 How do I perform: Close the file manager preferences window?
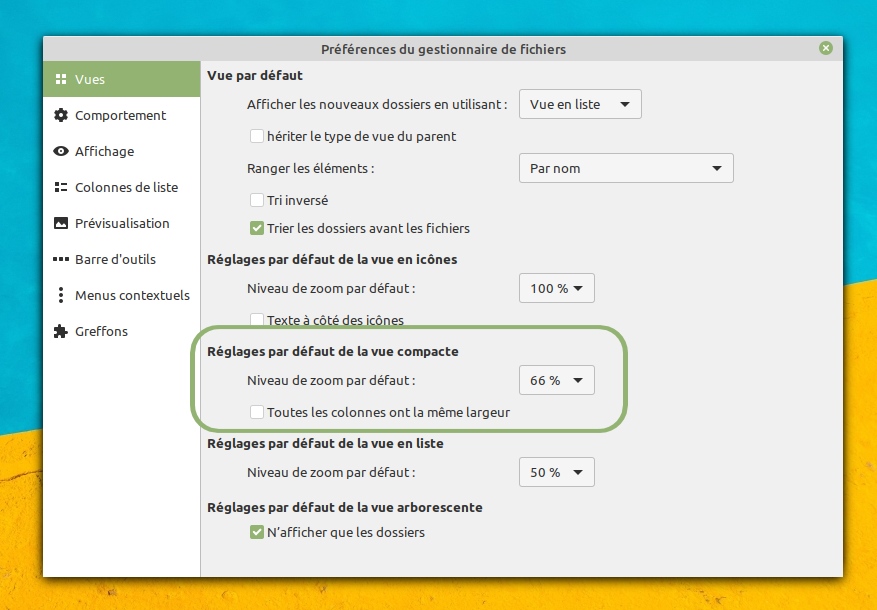(825, 48)
